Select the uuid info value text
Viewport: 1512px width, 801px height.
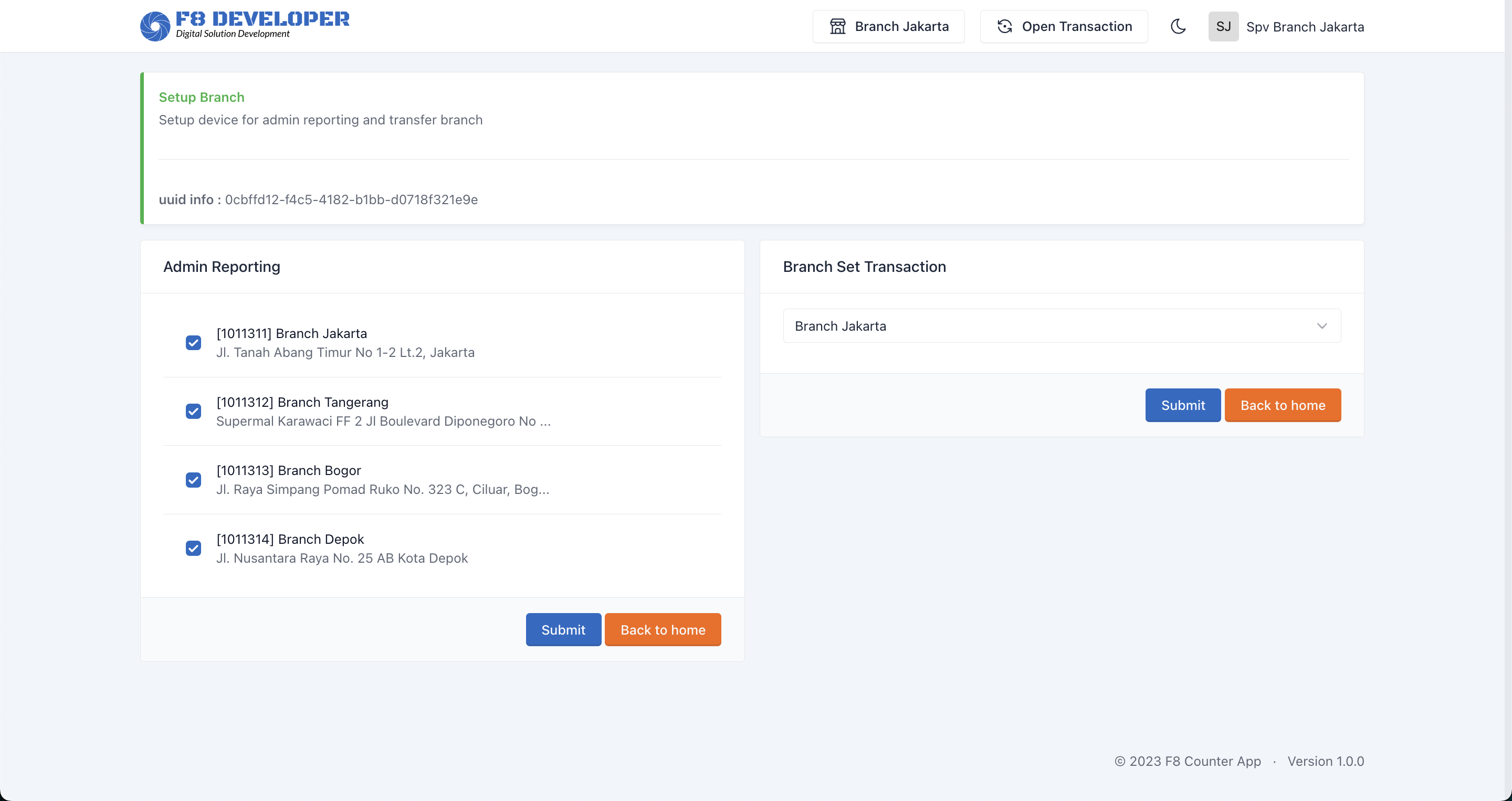pos(351,199)
